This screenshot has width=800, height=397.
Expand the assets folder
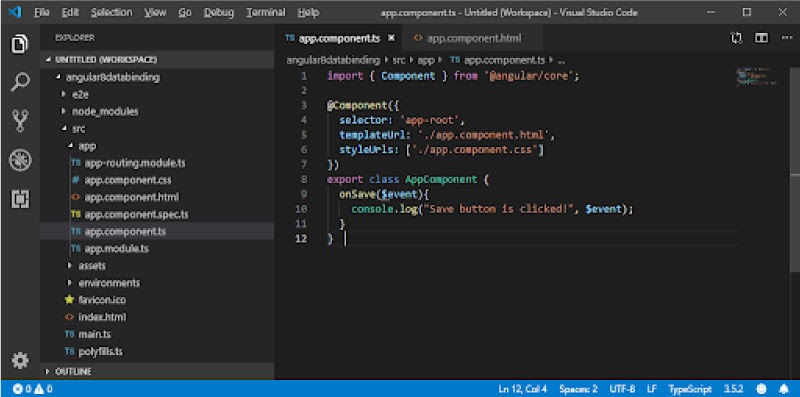tap(70, 265)
